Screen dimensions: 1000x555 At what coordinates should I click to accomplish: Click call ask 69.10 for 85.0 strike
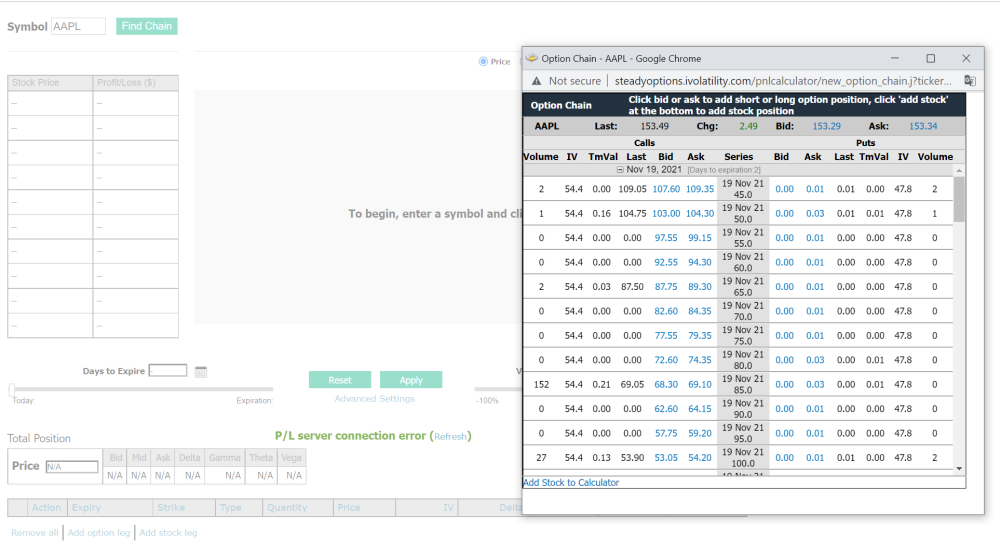coord(700,385)
